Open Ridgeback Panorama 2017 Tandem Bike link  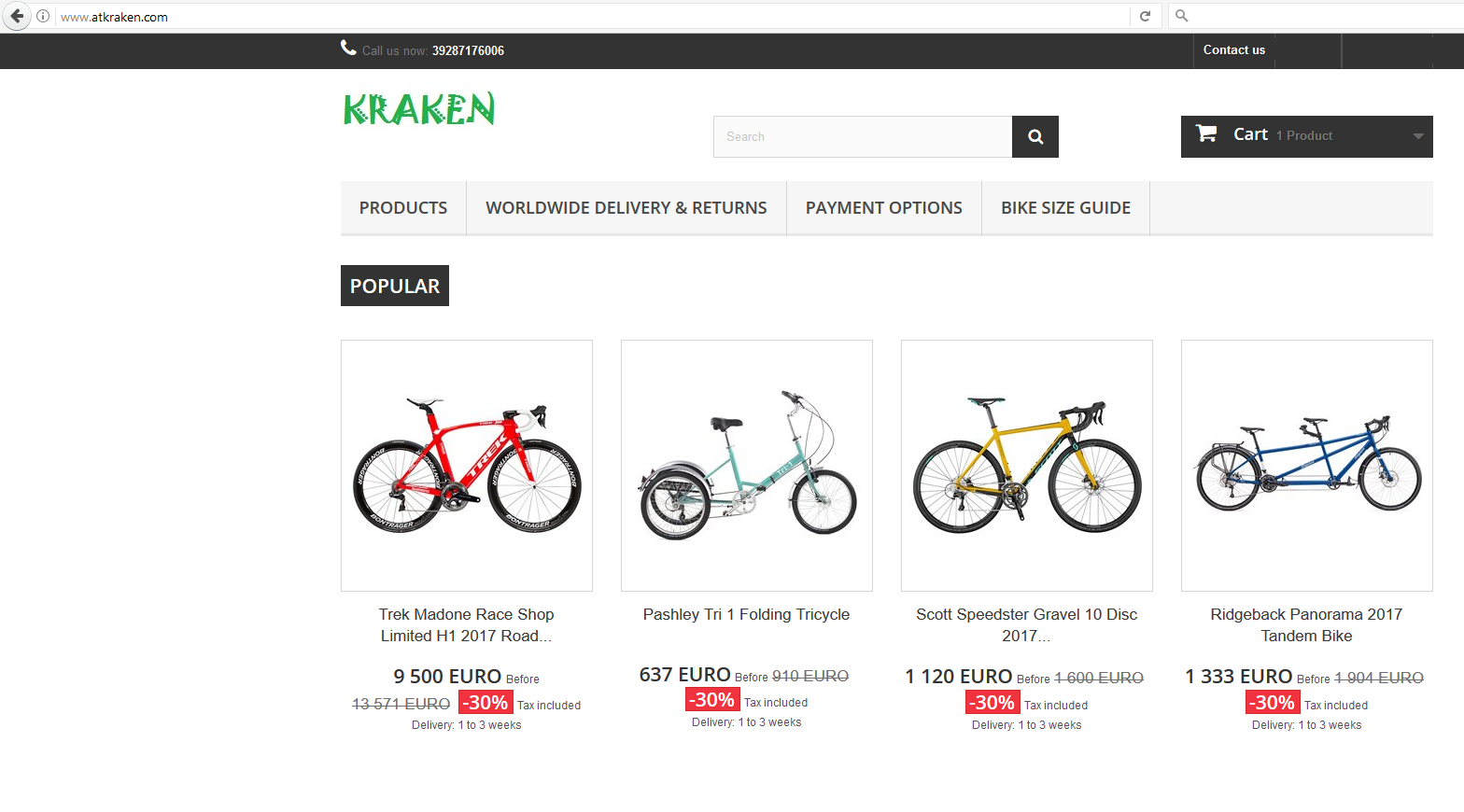1306,625
